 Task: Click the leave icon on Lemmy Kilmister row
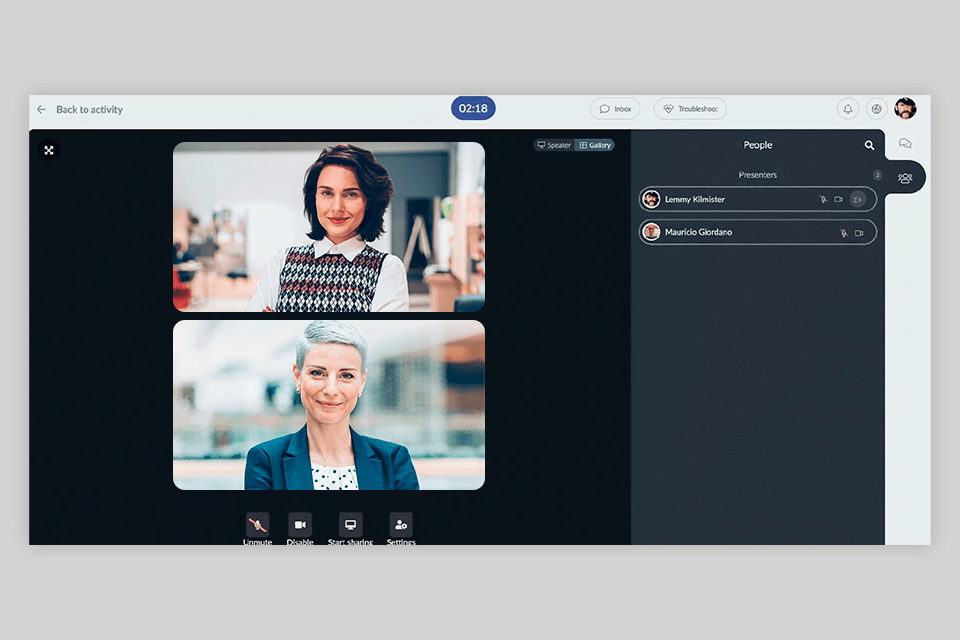coord(858,200)
